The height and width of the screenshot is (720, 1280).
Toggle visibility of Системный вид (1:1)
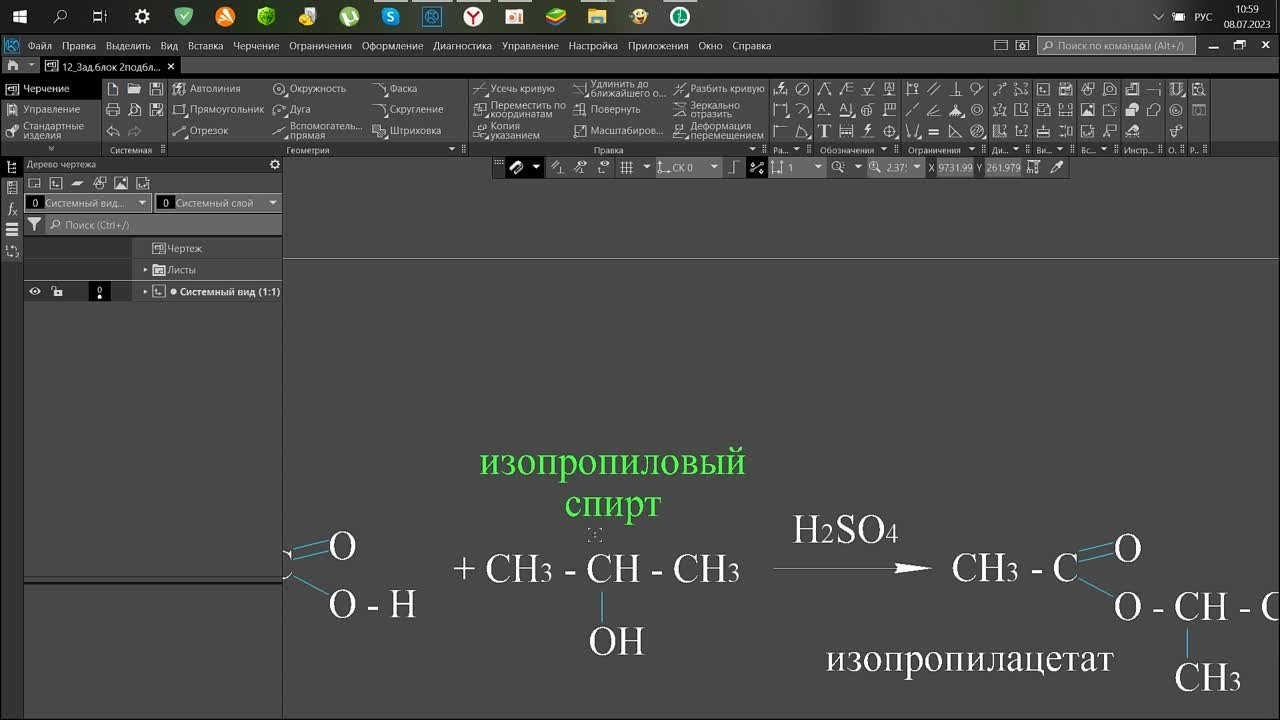[x=34, y=291]
